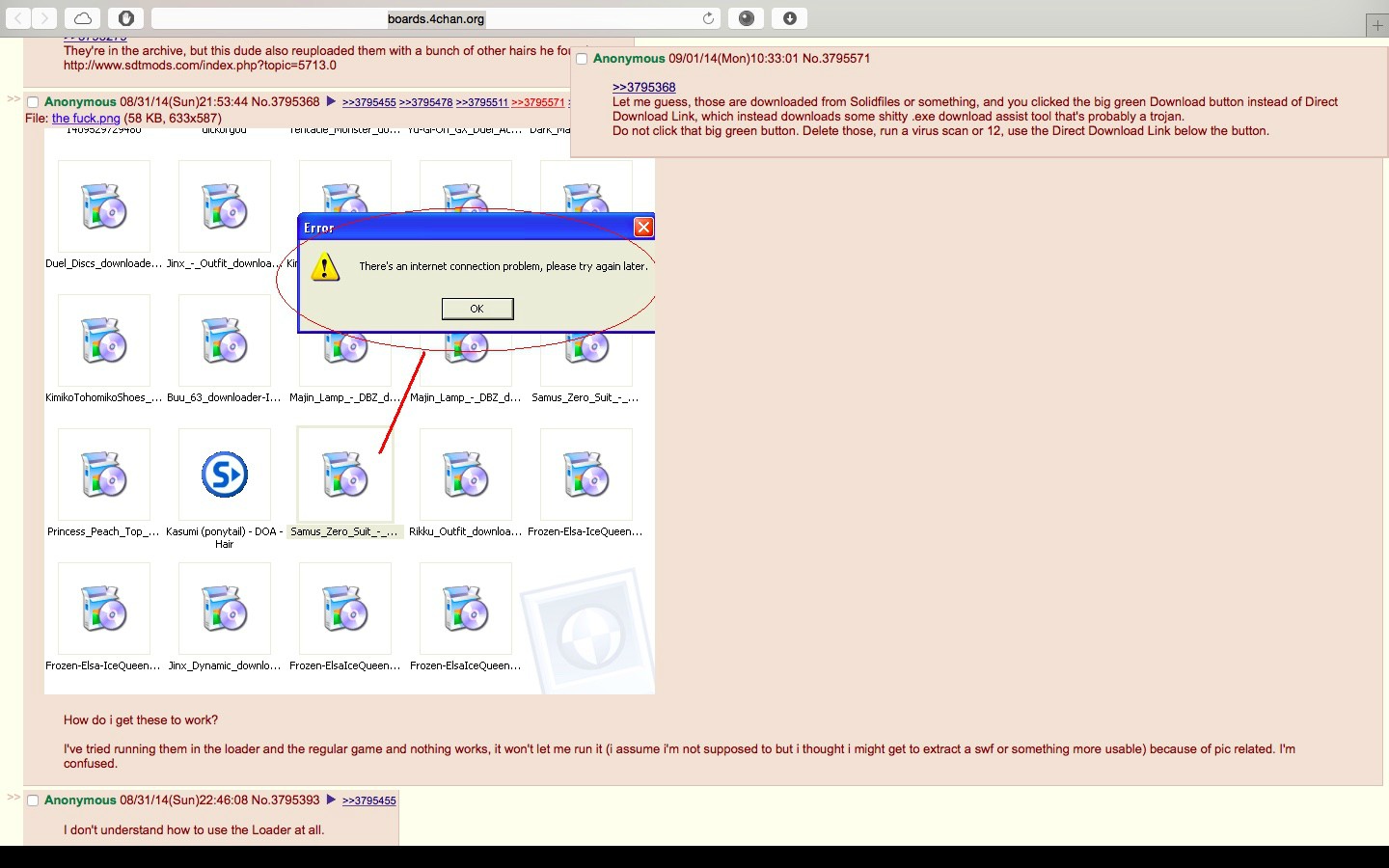Follow the >>3795478 reply backlink

pos(425,102)
